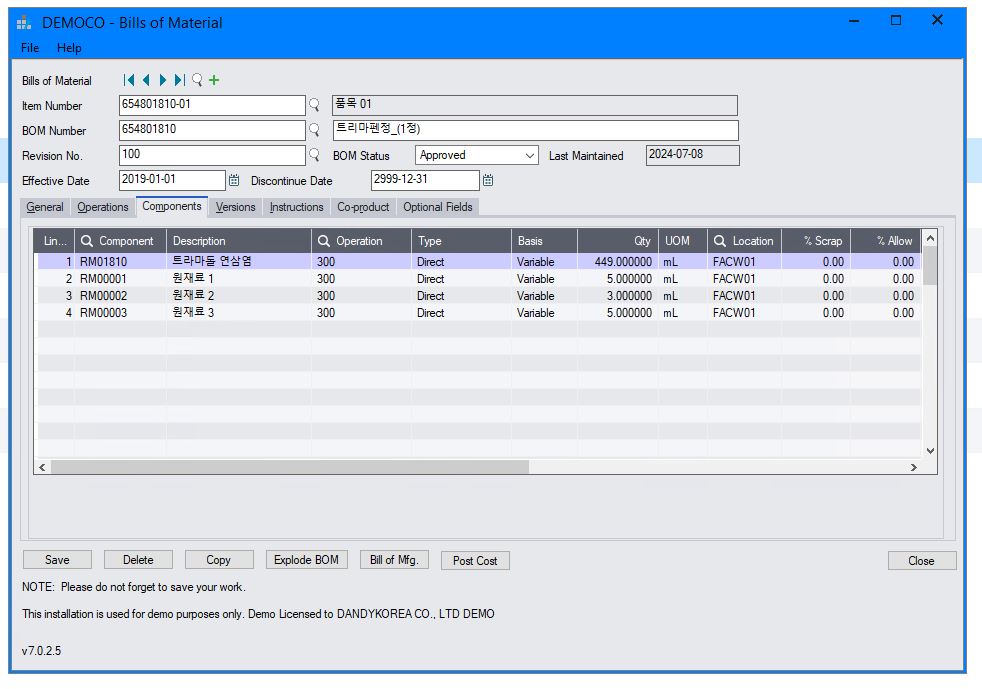Viewport: 982px width, 689px height.
Task: Open Bill of Mfg. button
Action: [394, 560]
